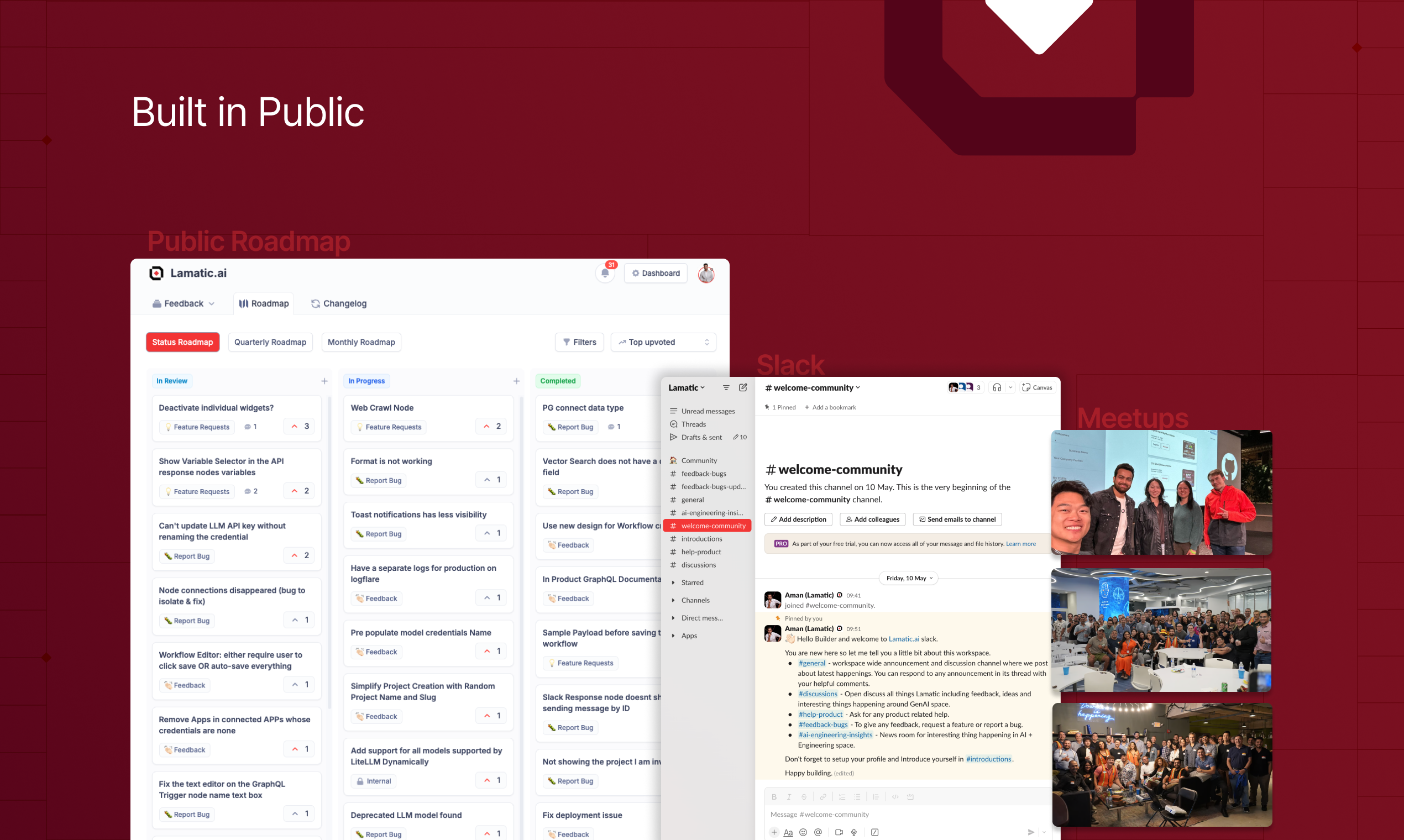
Task: Open the Top upvoted sort dropdown
Action: click(663, 342)
